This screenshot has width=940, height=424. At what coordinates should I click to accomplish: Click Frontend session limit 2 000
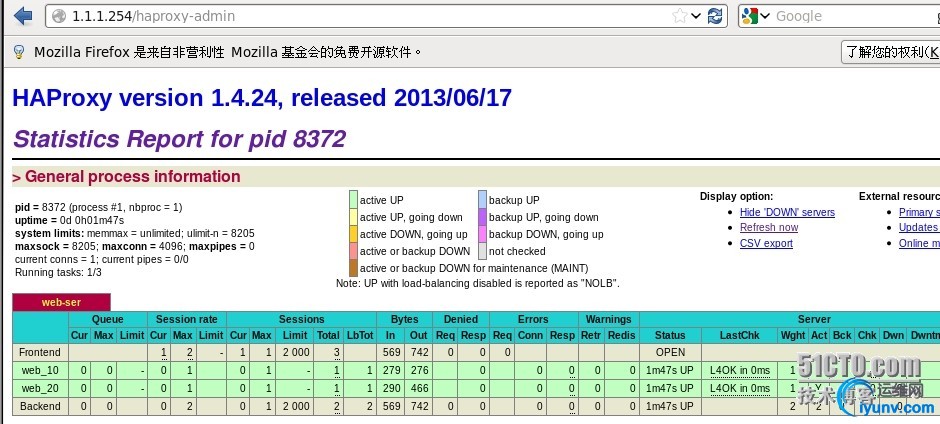pos(296,352)
